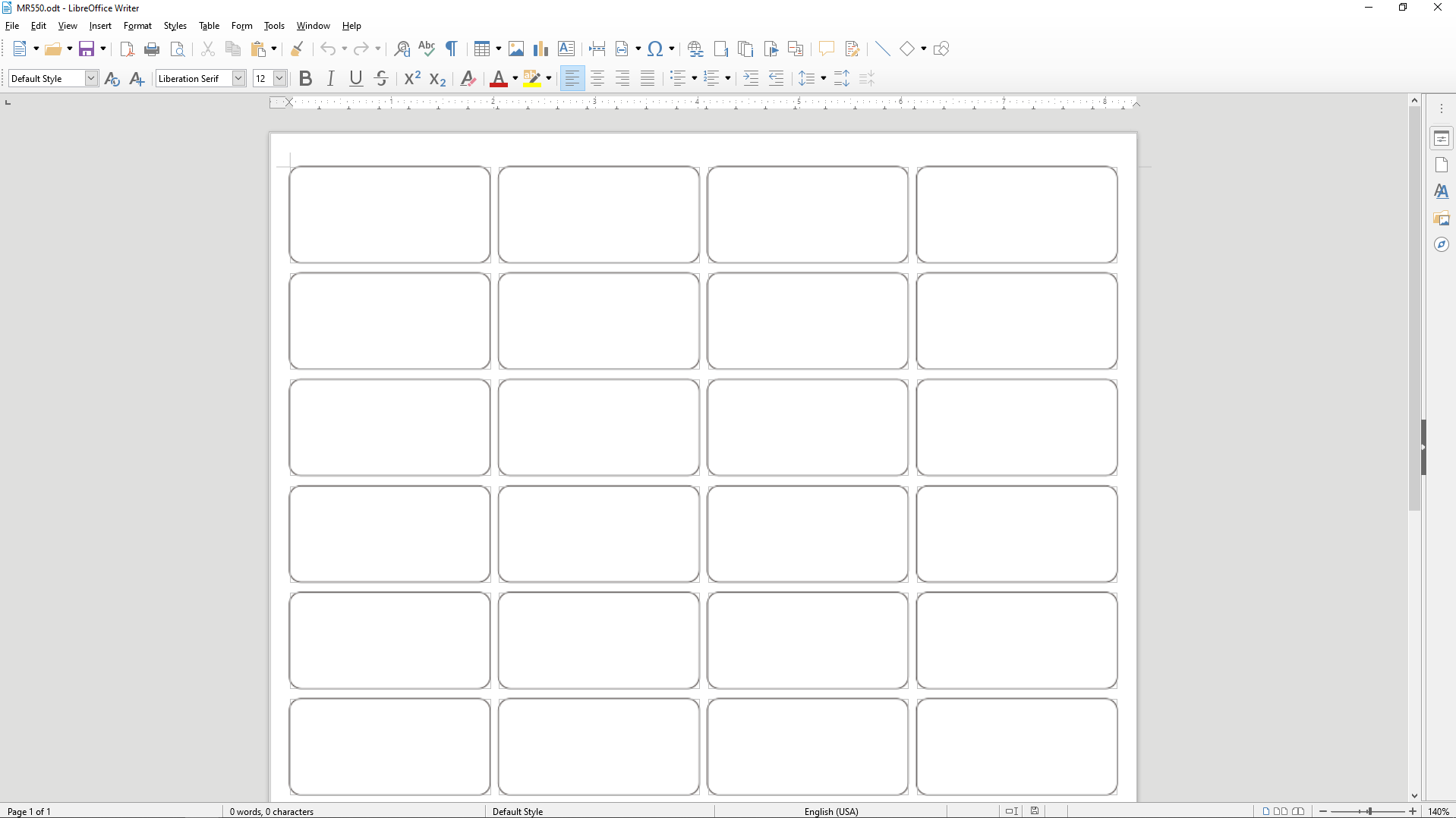Enable centered paragraph alignment

(597, 78)
